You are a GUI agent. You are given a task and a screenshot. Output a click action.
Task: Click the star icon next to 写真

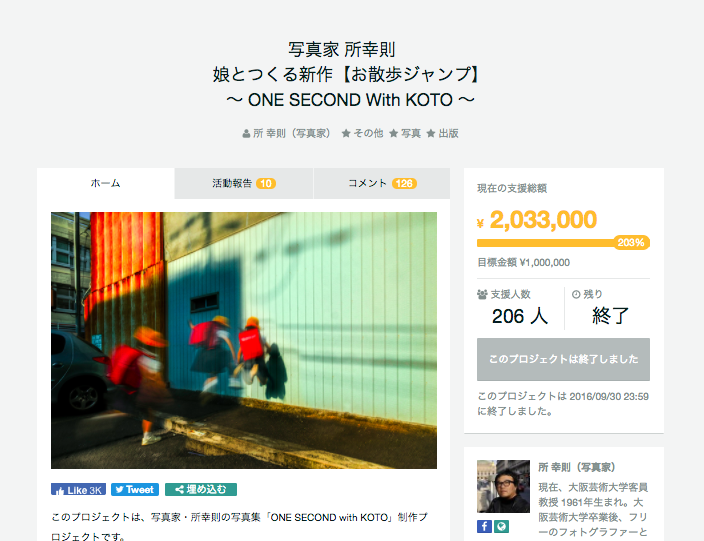pos(393,133)
